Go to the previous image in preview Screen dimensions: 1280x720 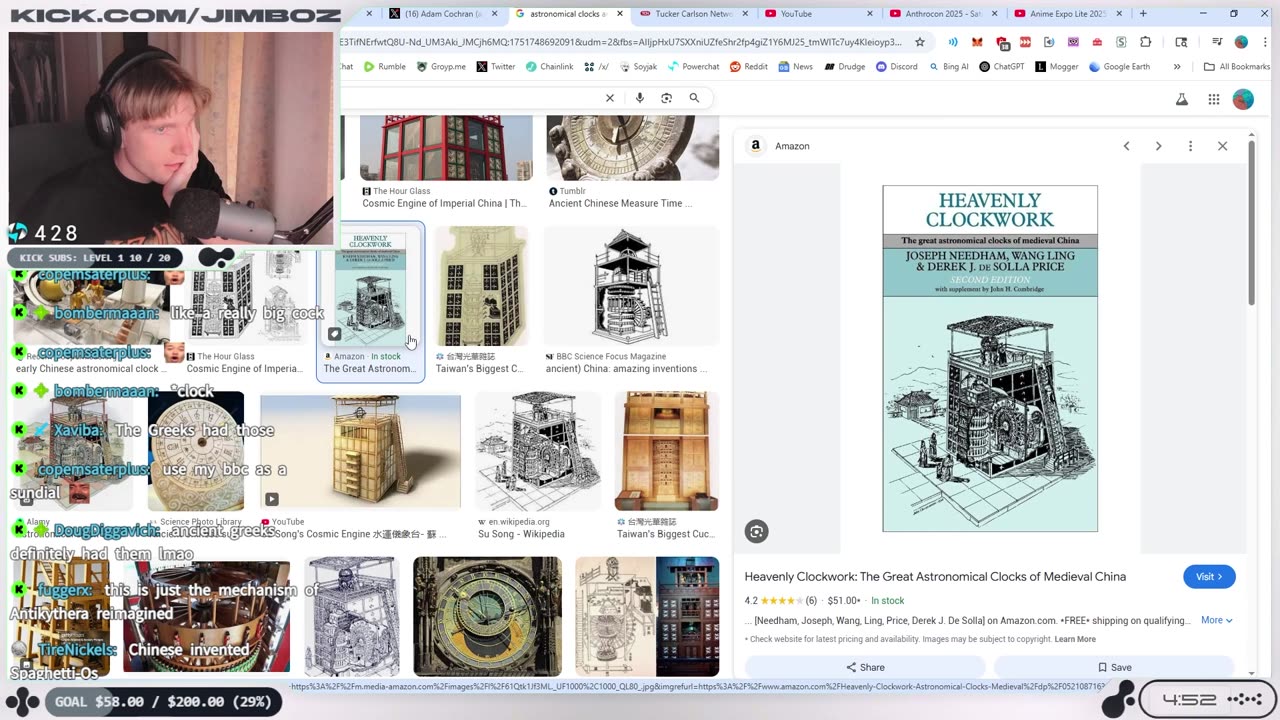tap(1126, 146)
